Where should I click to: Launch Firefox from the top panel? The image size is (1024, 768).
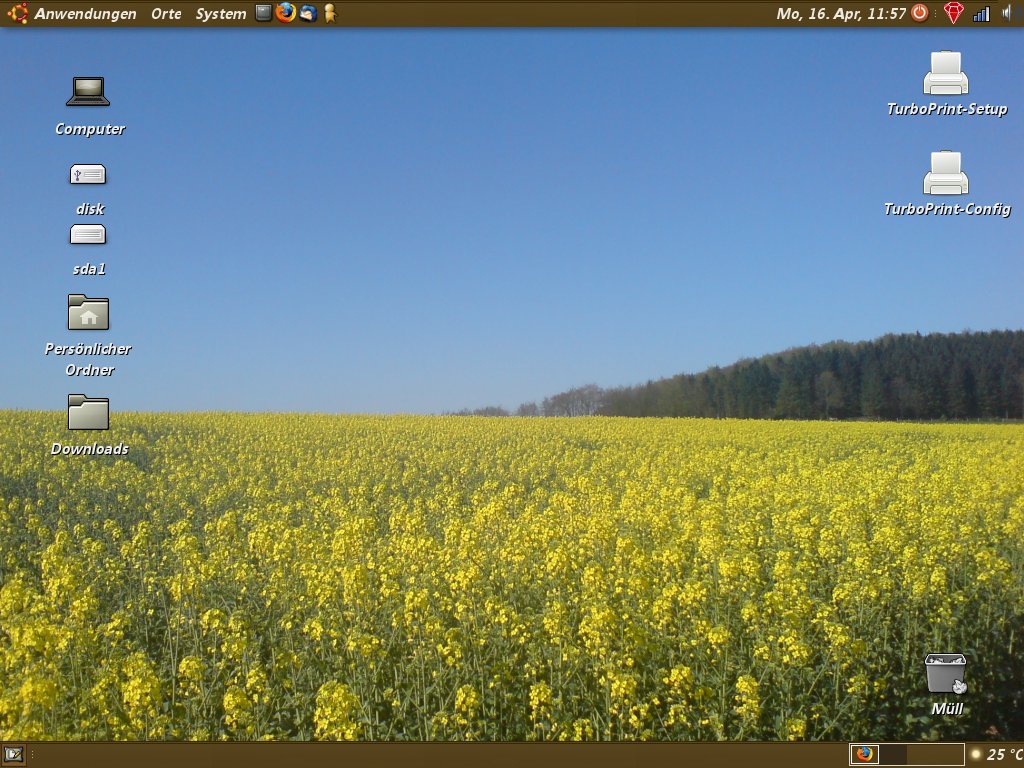point(285,12)
